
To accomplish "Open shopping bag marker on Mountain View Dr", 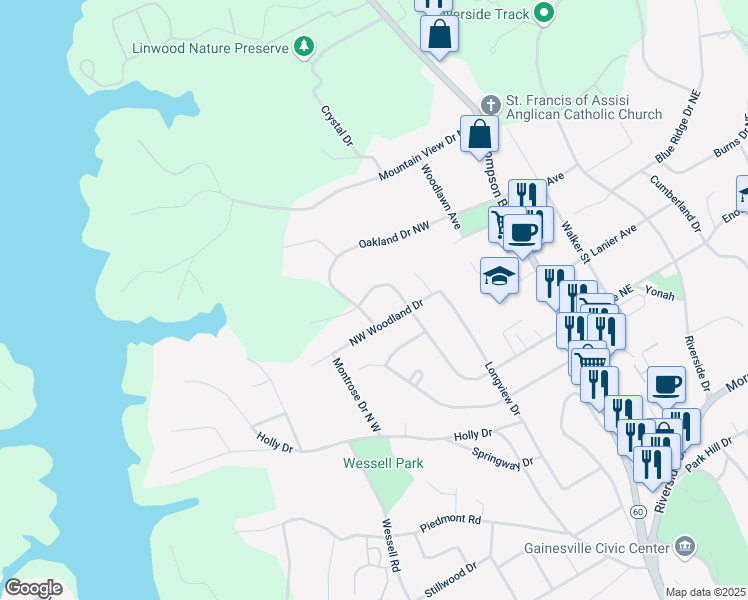I will pyautogui.click(x=479, y=134).
